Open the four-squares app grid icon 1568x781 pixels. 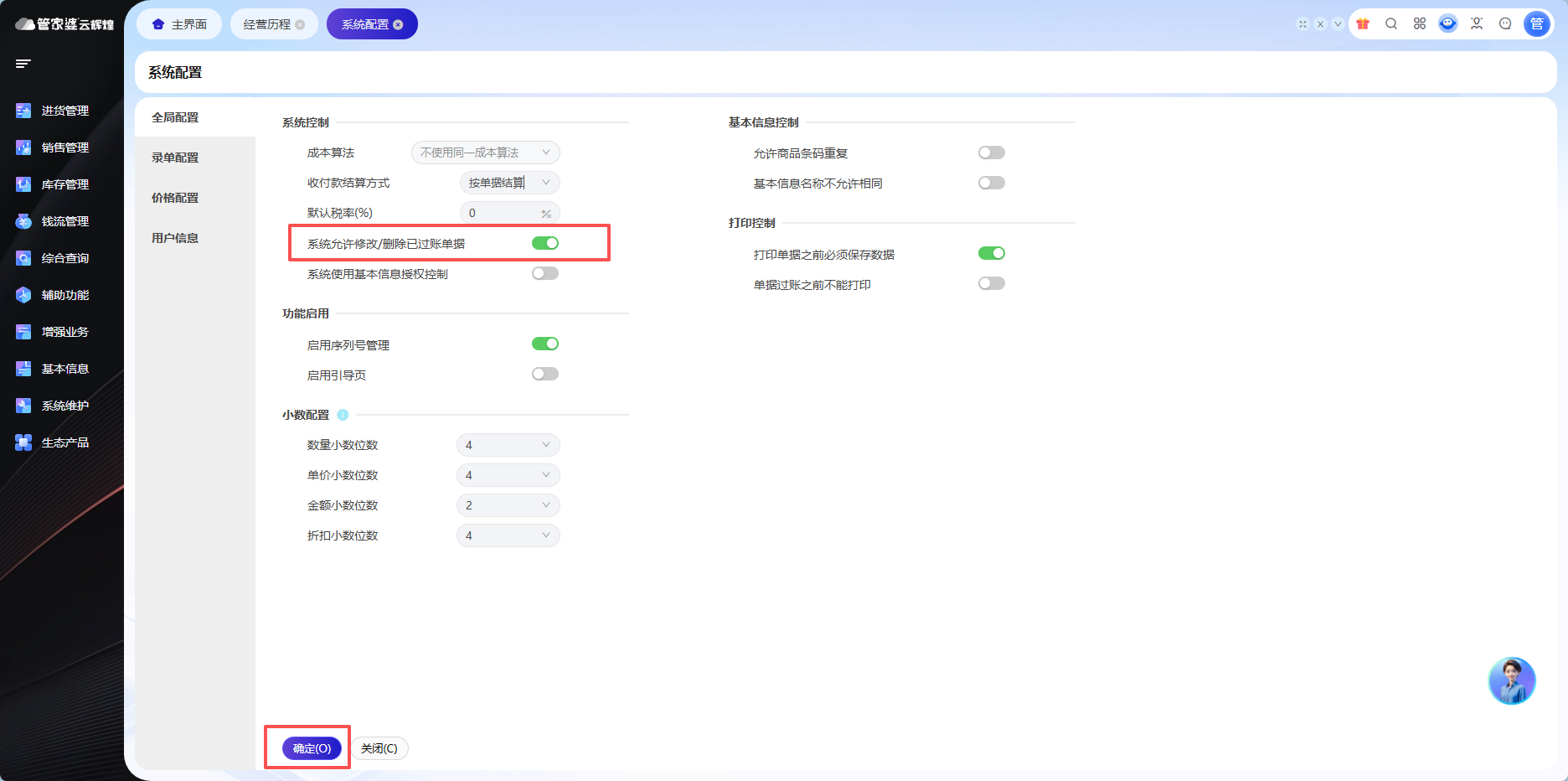[x=1420, y=24]
